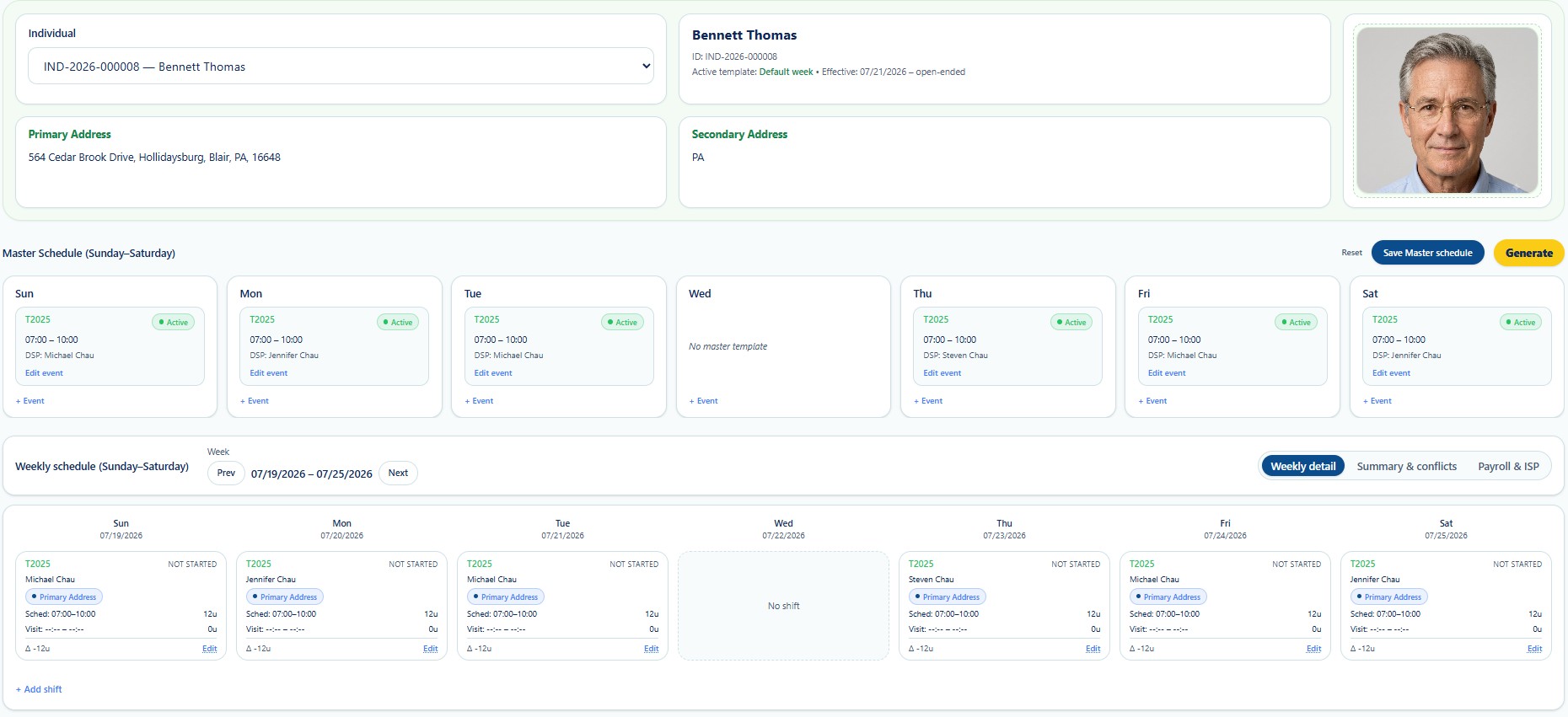This screenshot has height=717, width=1568.
Task: Add event to Sun master schedule
Action: pos(30,401)
